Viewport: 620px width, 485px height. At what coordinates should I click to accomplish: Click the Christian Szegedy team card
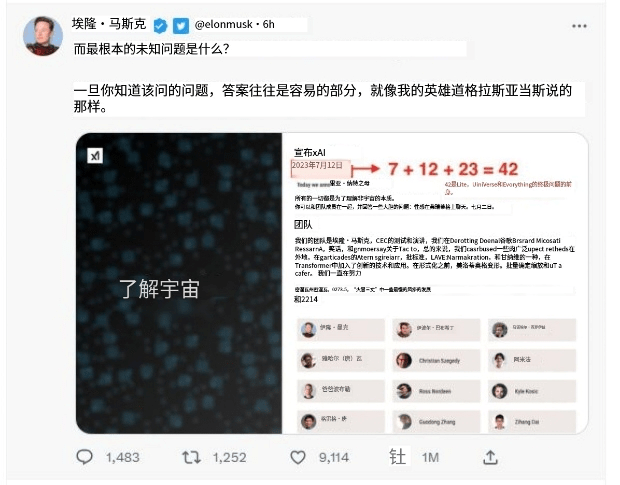(436, 360)
